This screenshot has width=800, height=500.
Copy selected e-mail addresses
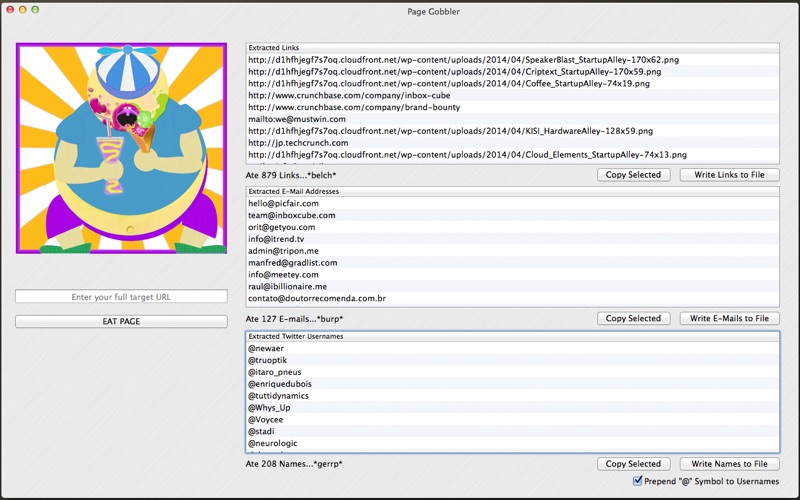tap(633, 318)
